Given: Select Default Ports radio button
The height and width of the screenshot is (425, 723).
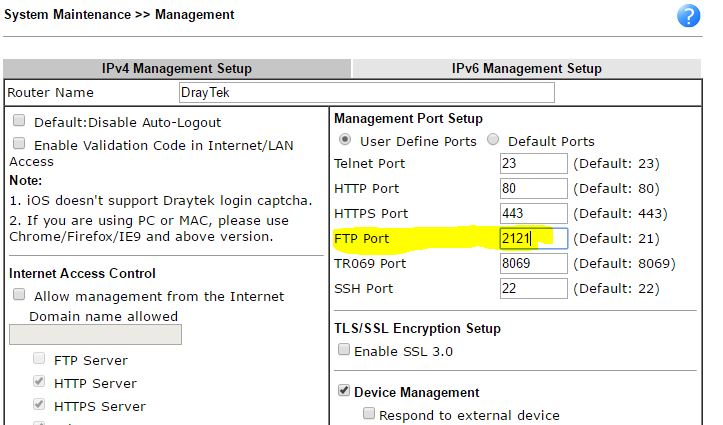Looking at the screenshot, I should (494, 141).
